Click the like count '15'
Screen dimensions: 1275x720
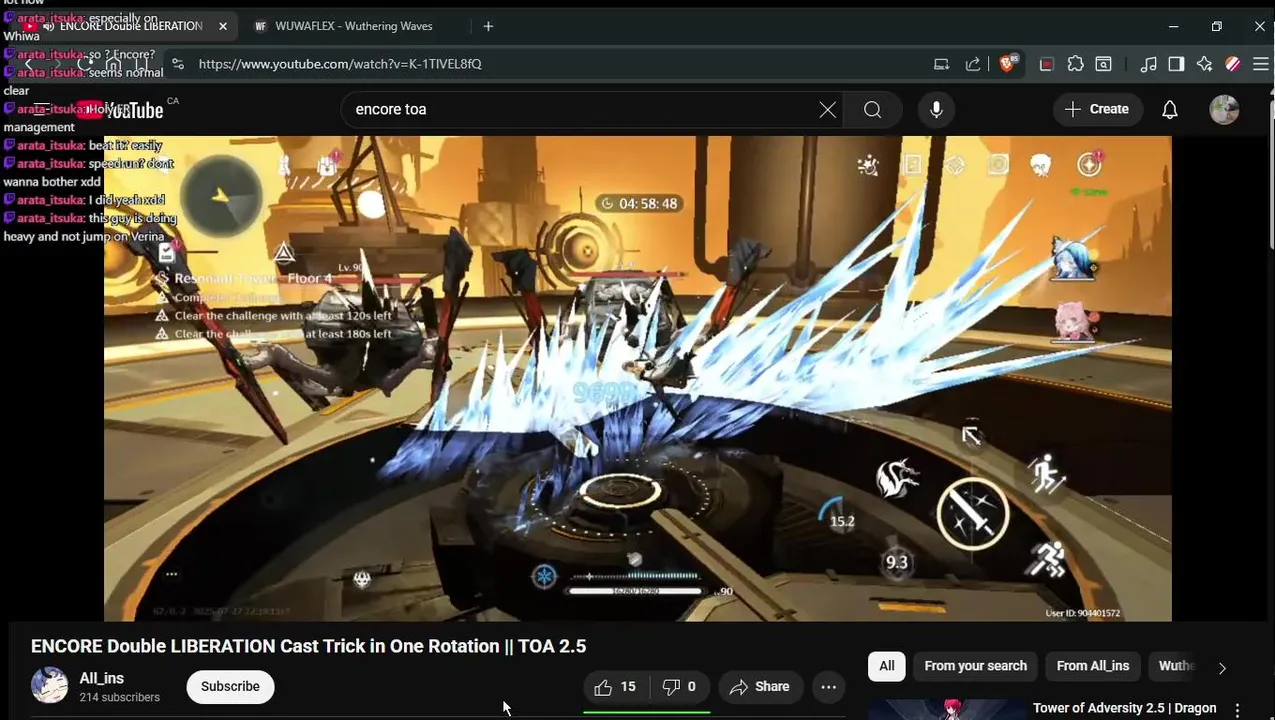tap(628, 687)
